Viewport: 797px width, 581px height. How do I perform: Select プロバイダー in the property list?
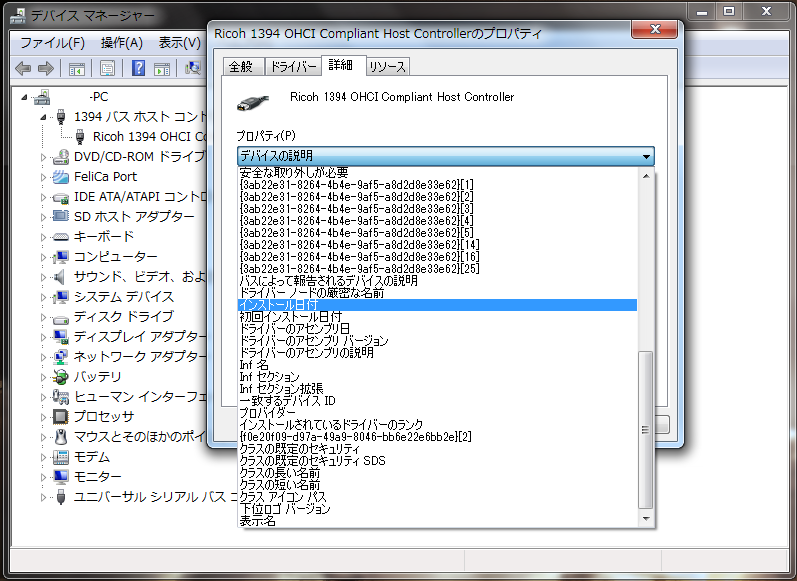[437, 413]
